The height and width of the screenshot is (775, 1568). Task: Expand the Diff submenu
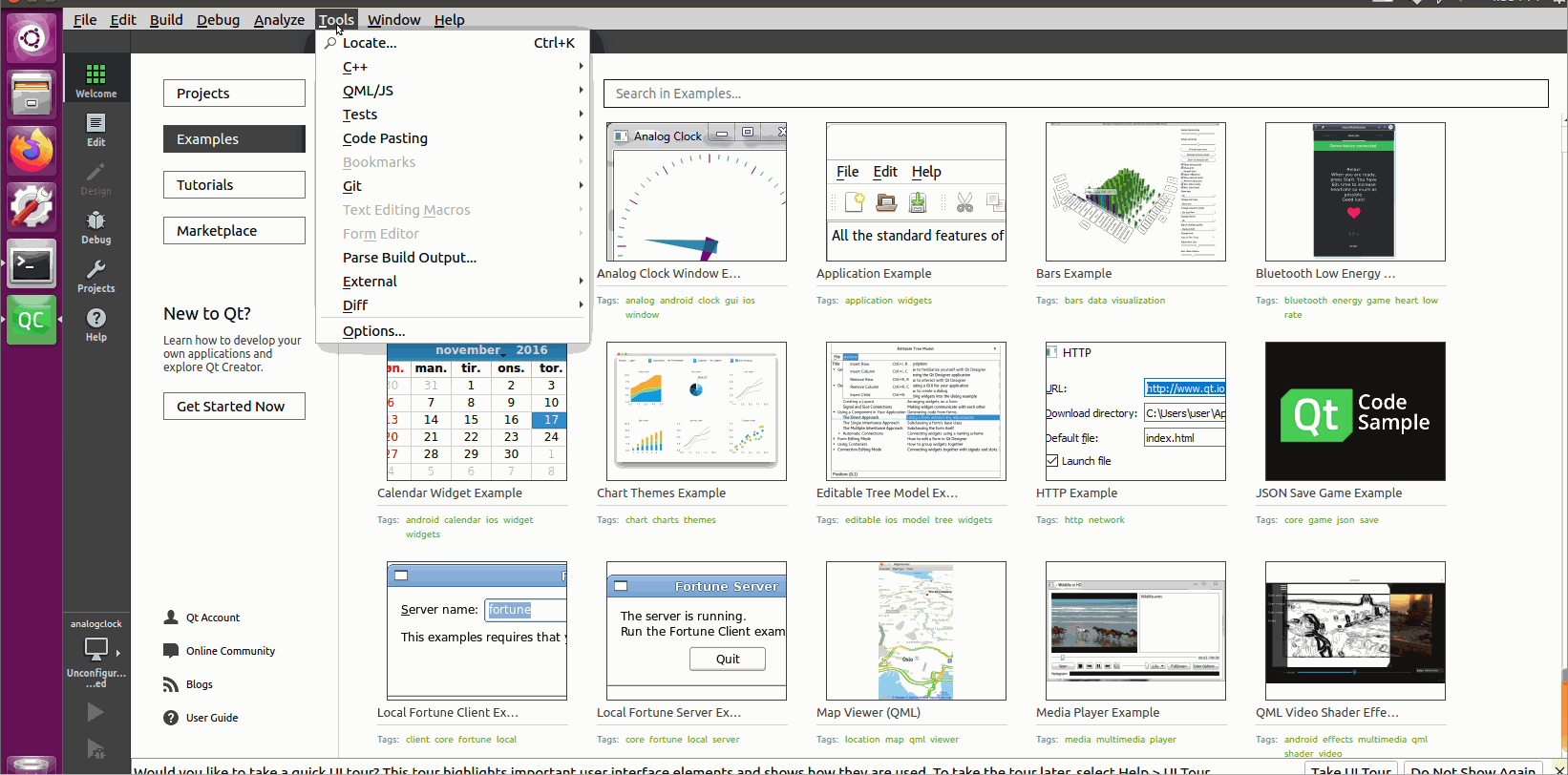pos(453,305)
